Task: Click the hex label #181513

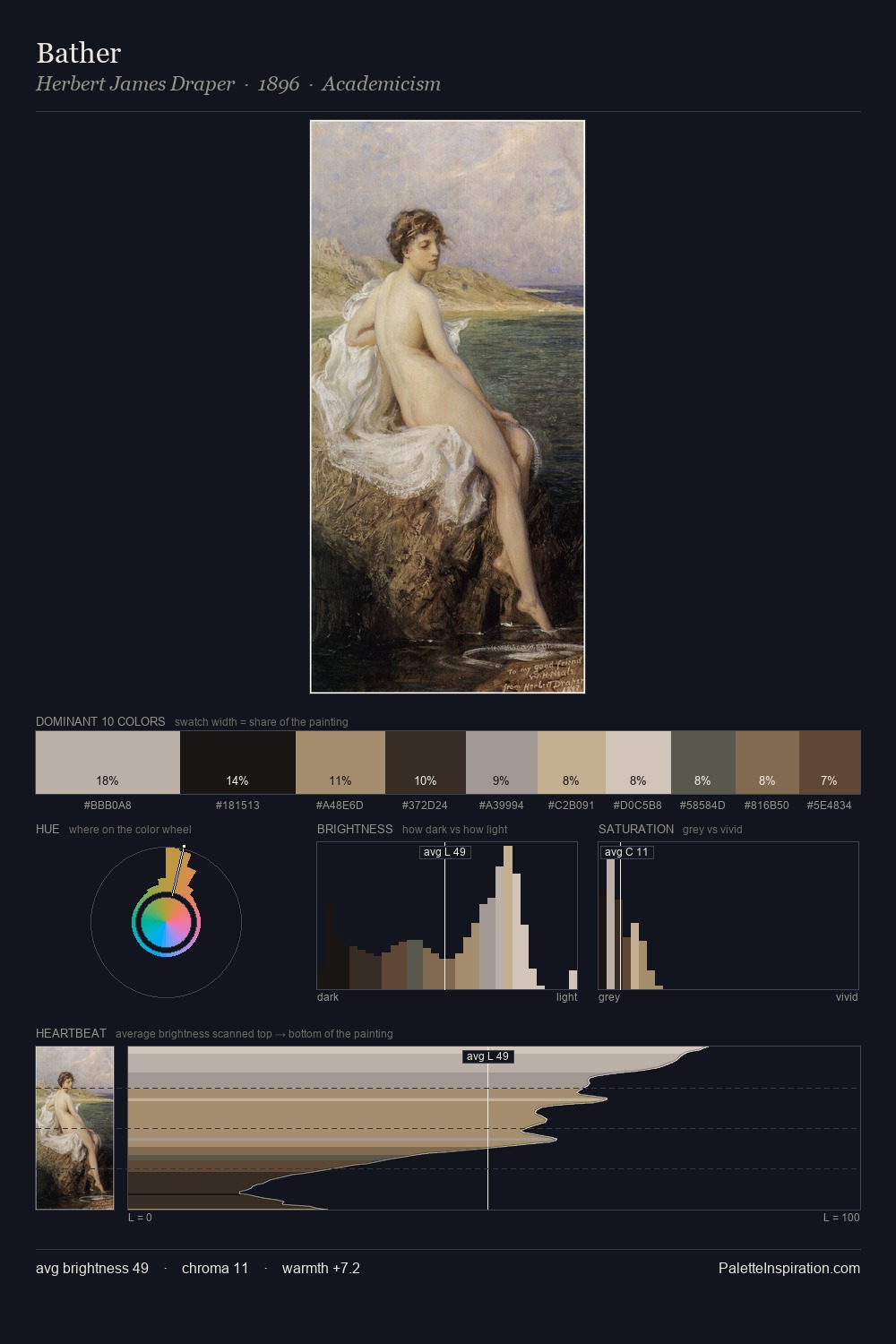Action: (237, 806)
